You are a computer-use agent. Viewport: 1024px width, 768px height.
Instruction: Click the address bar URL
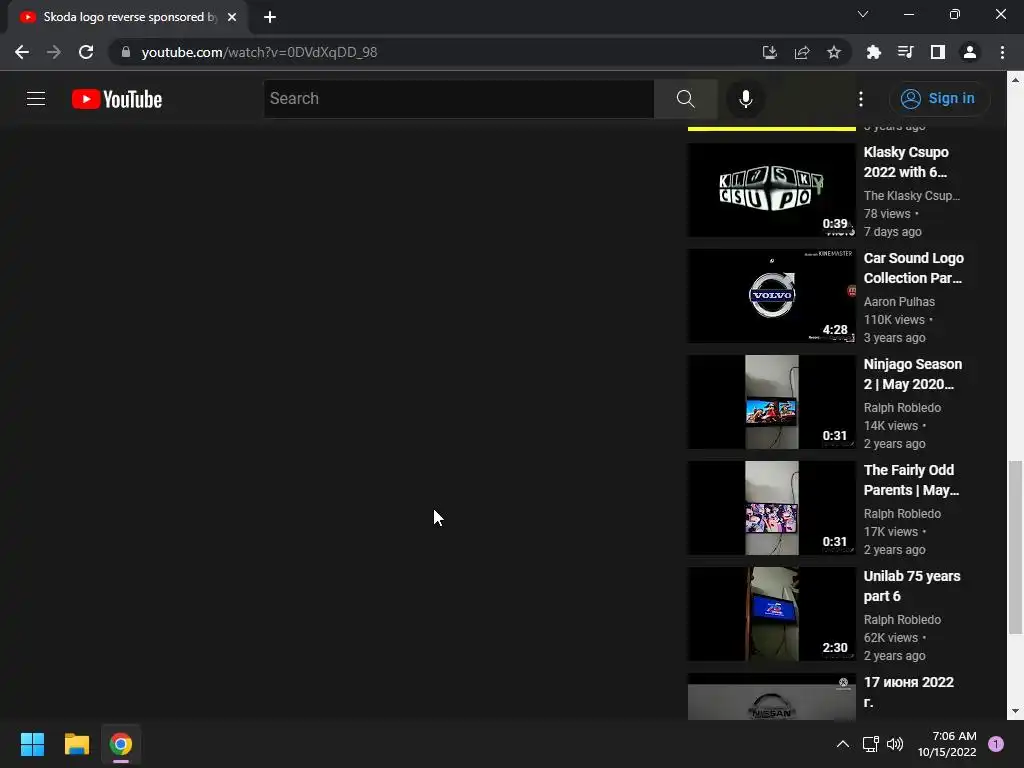click(x=259, y=52)
